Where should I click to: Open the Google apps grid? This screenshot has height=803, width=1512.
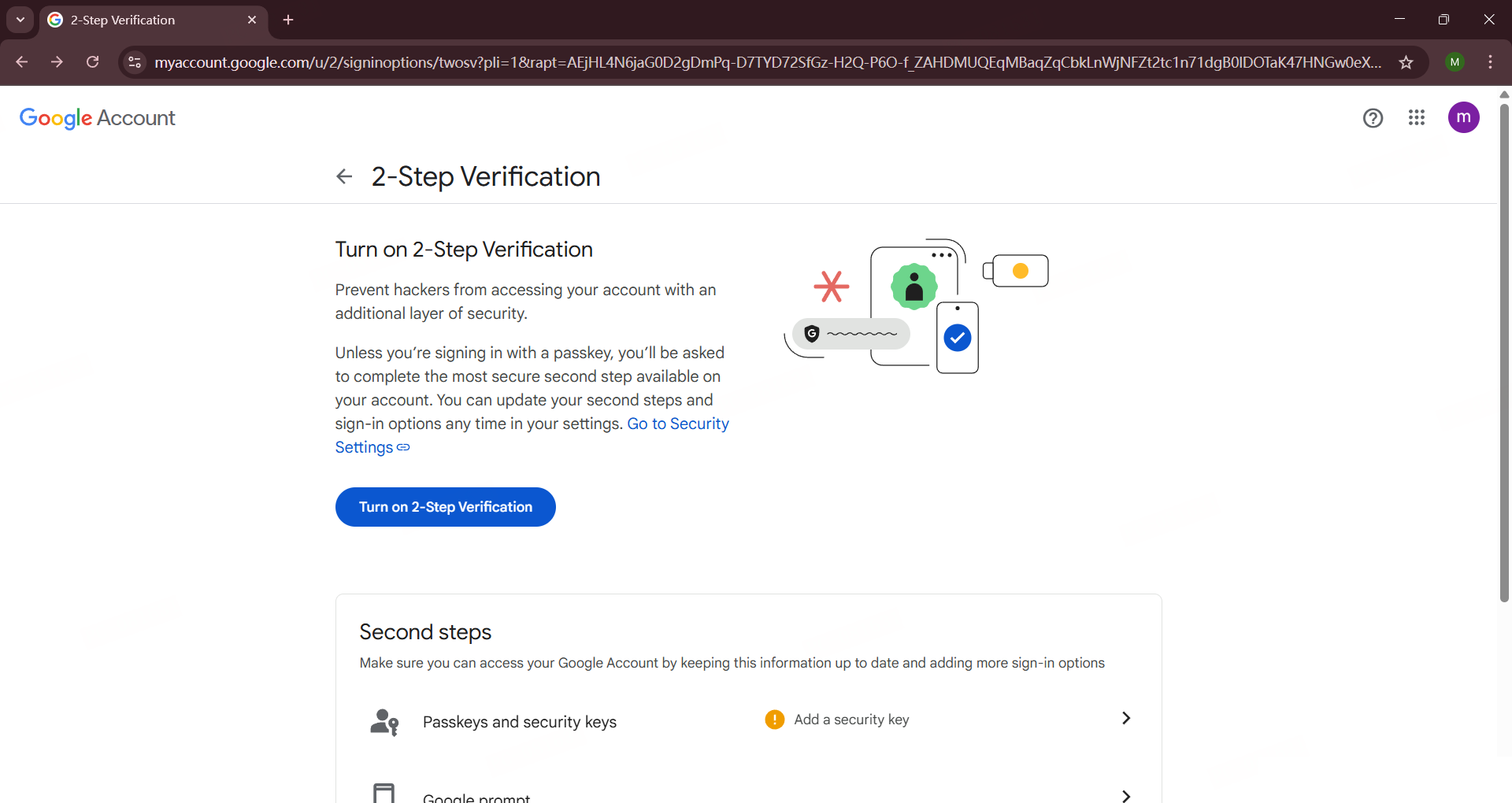pyautogui.click(x=1416, y=118)
